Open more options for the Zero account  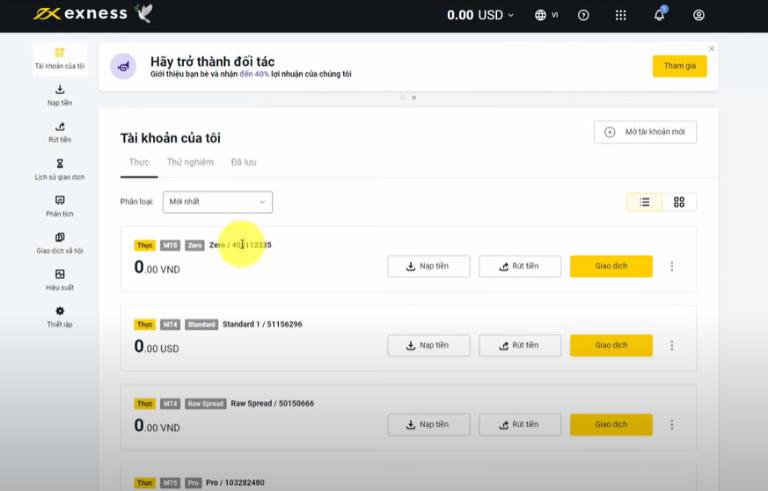pyautogui.click(x=672, y=266)
